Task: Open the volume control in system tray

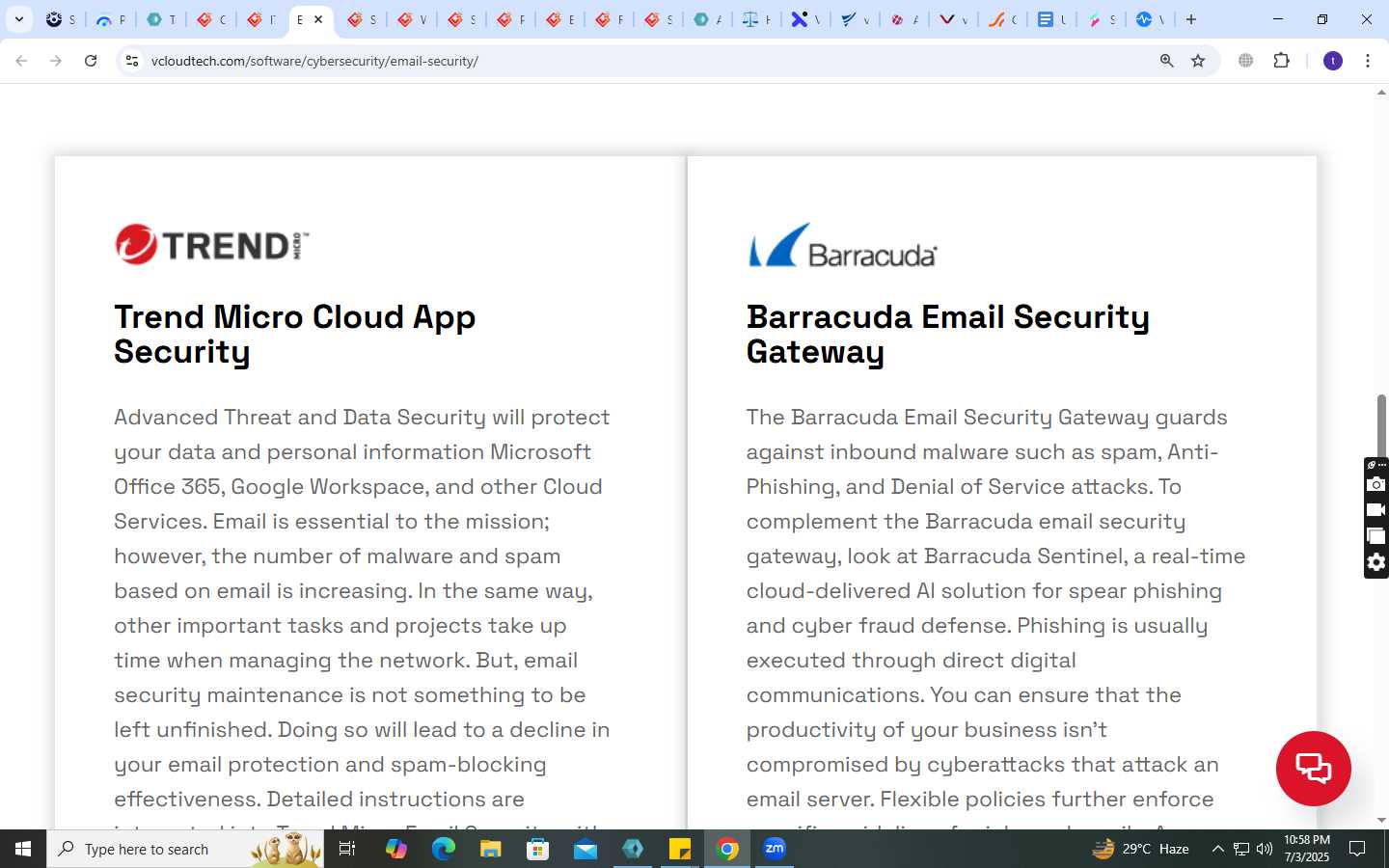Action: click(1265, 849)
